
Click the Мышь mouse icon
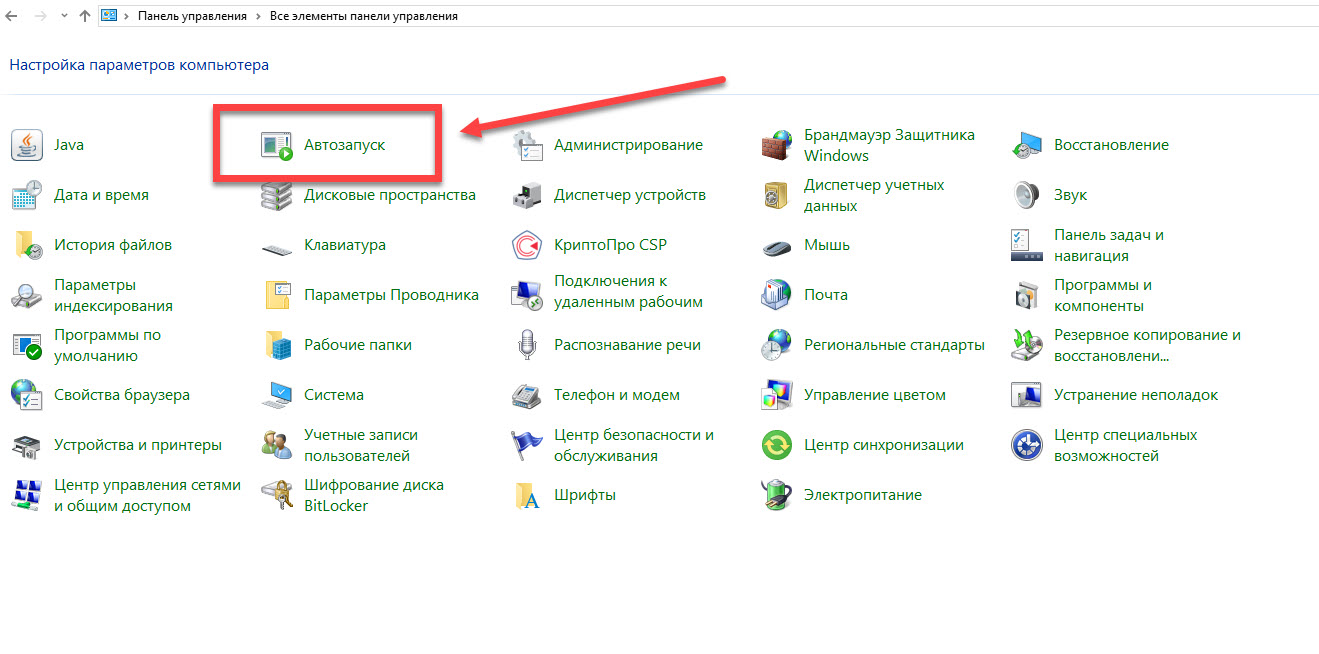777,245
